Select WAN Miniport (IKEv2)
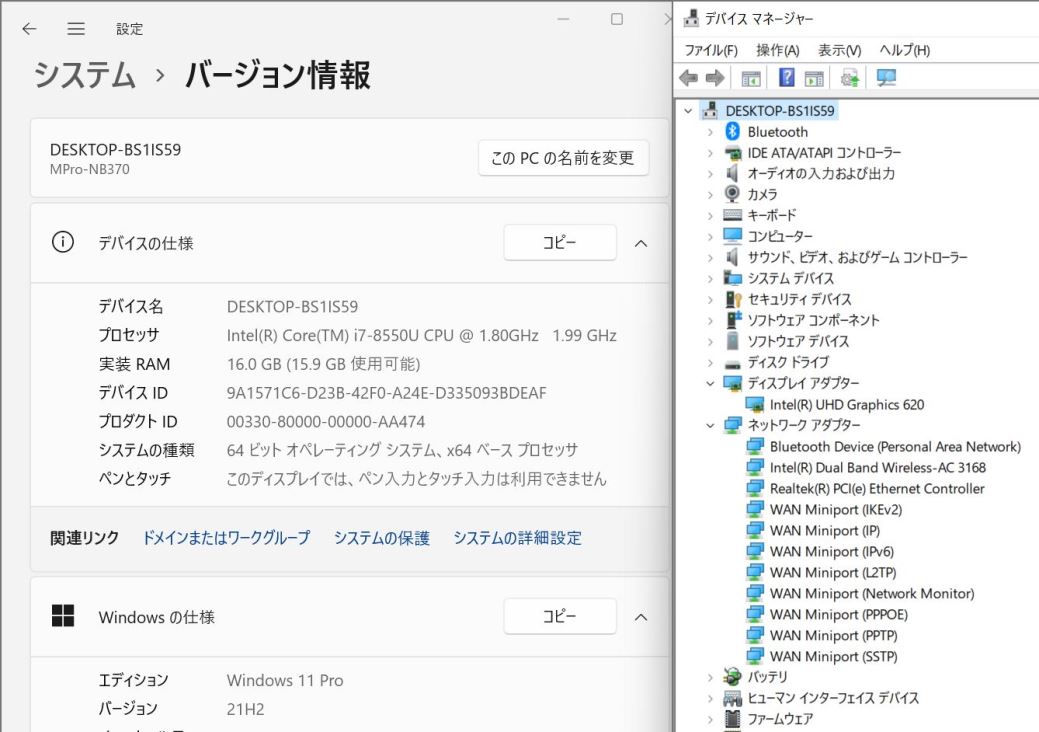Viewport: 1039px width, 732px height. click(x=836, y=509)
